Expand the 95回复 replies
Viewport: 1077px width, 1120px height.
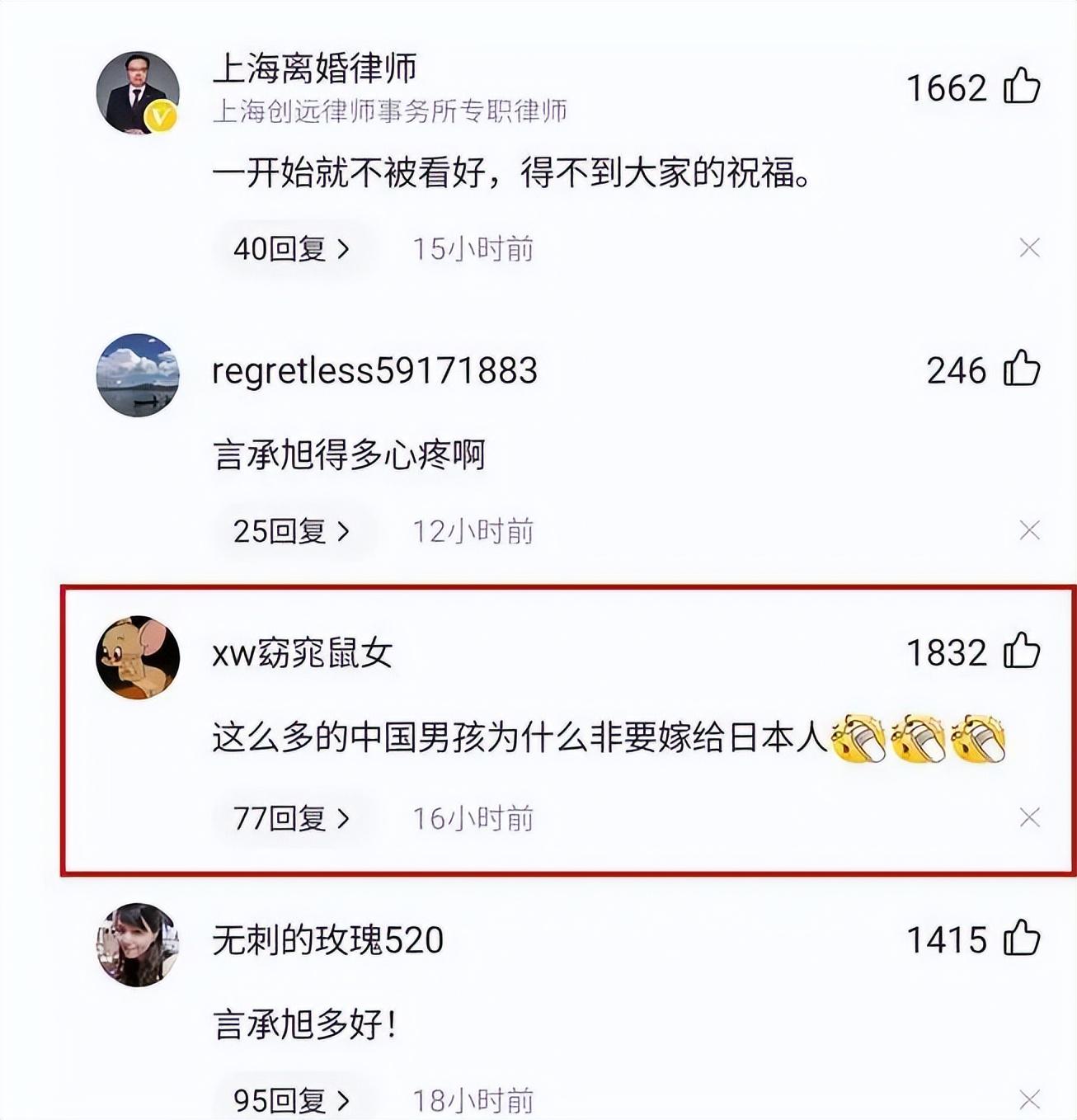coord(292,1100)
